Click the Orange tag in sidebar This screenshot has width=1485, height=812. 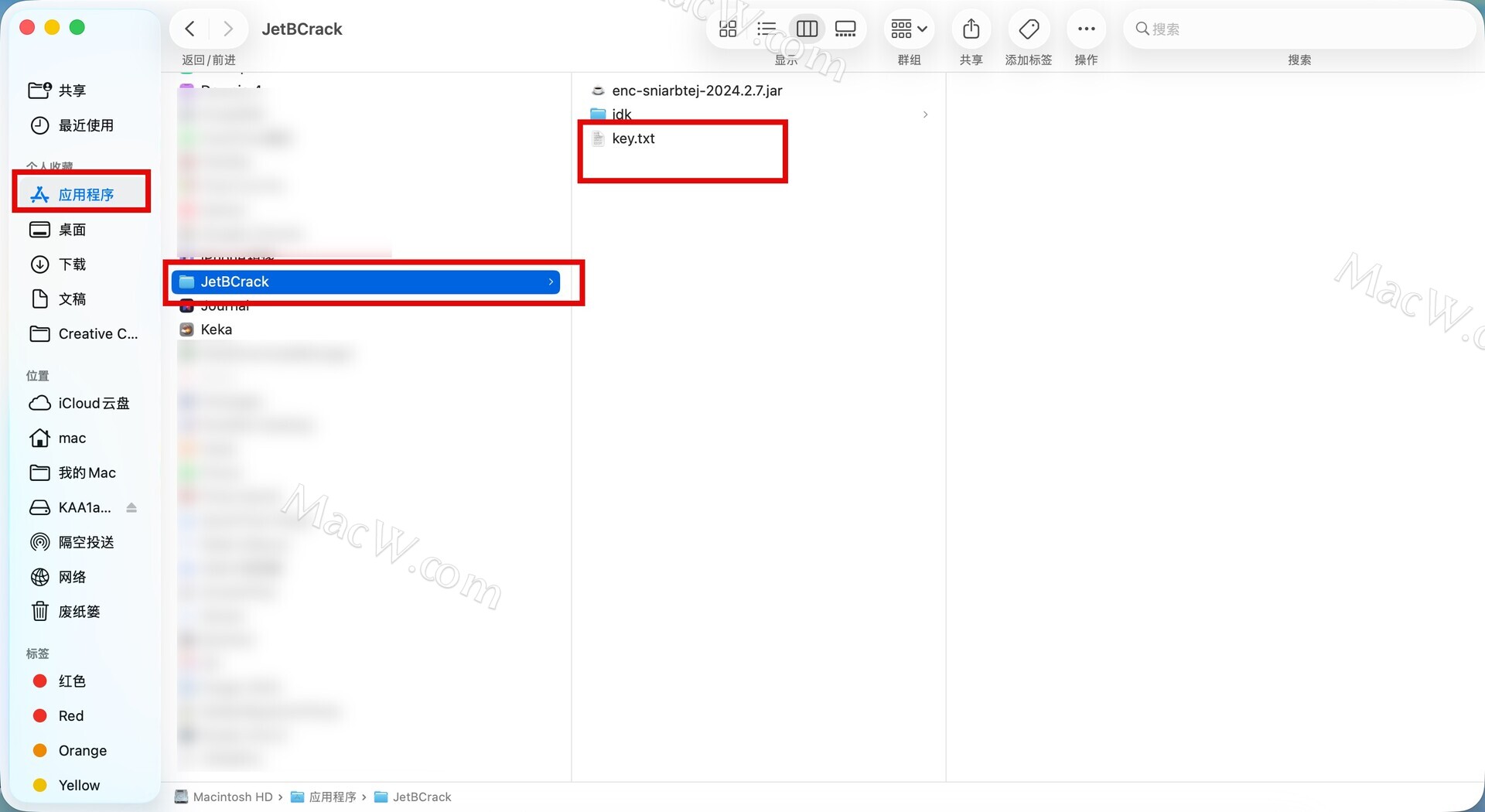click(82, 751)
